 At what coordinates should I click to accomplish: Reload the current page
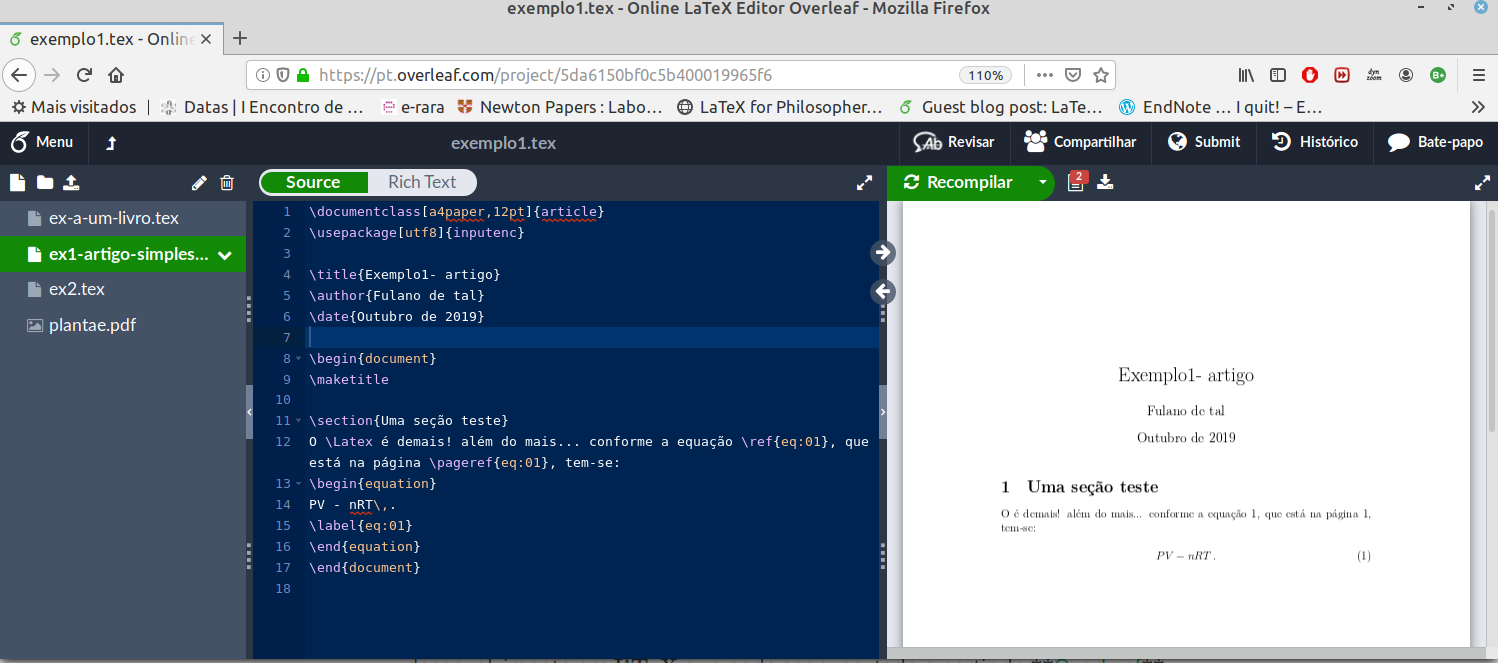click(85, 75)
